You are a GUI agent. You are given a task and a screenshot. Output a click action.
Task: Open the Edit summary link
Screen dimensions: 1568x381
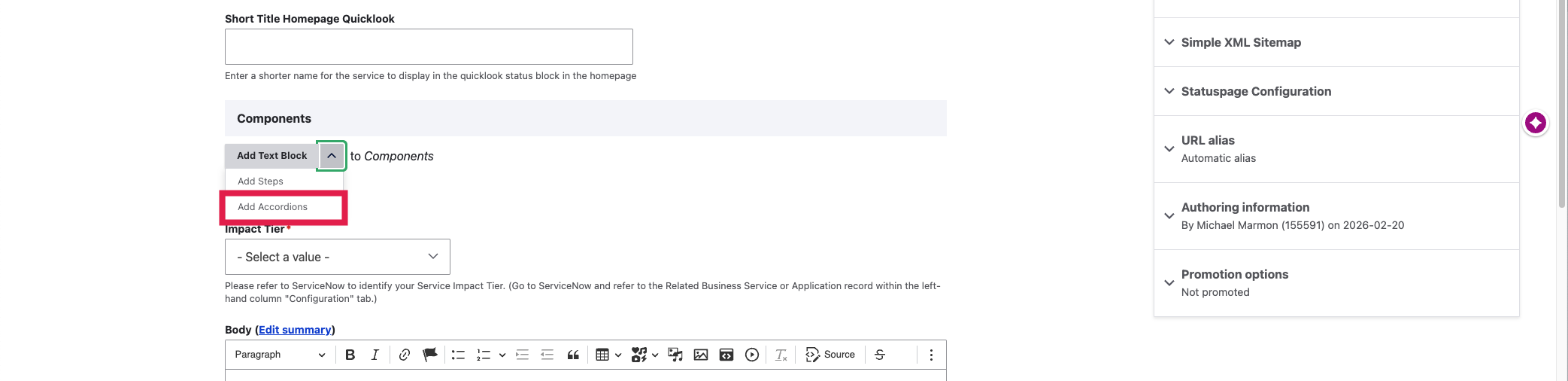tap(295, 330)
